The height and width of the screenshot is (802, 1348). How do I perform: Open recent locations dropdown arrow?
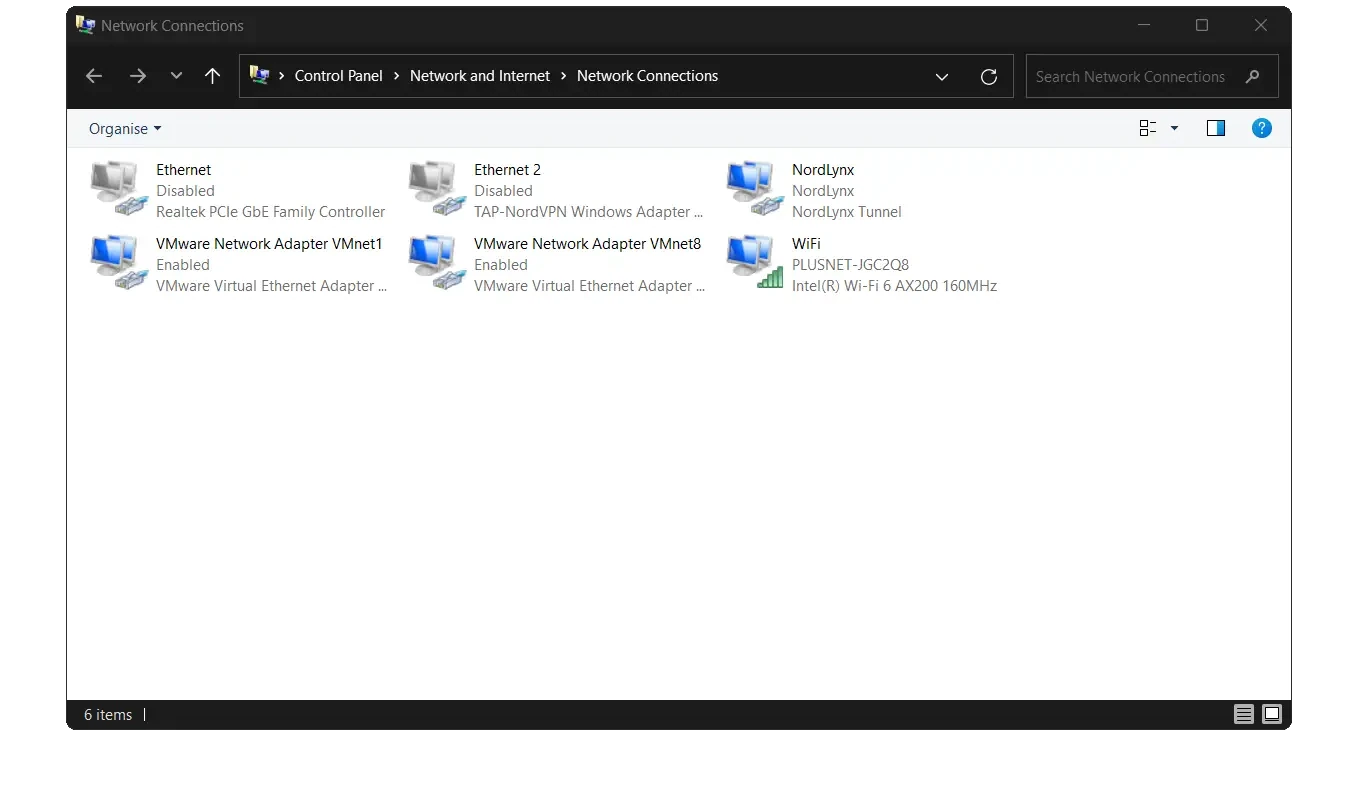176,76
